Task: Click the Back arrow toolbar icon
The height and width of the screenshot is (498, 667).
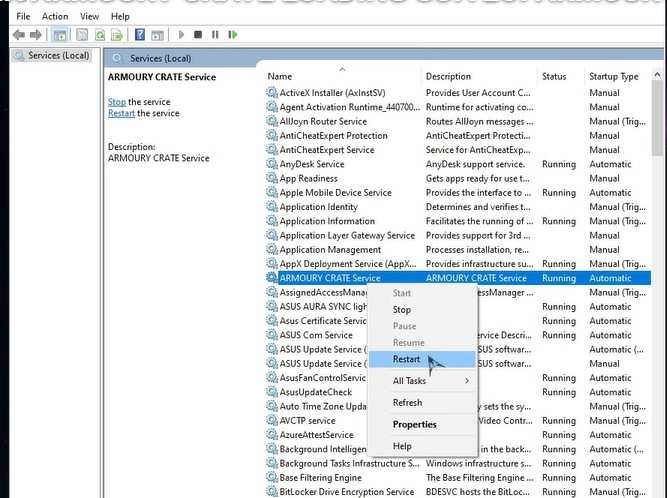Action: click(19, 34)
